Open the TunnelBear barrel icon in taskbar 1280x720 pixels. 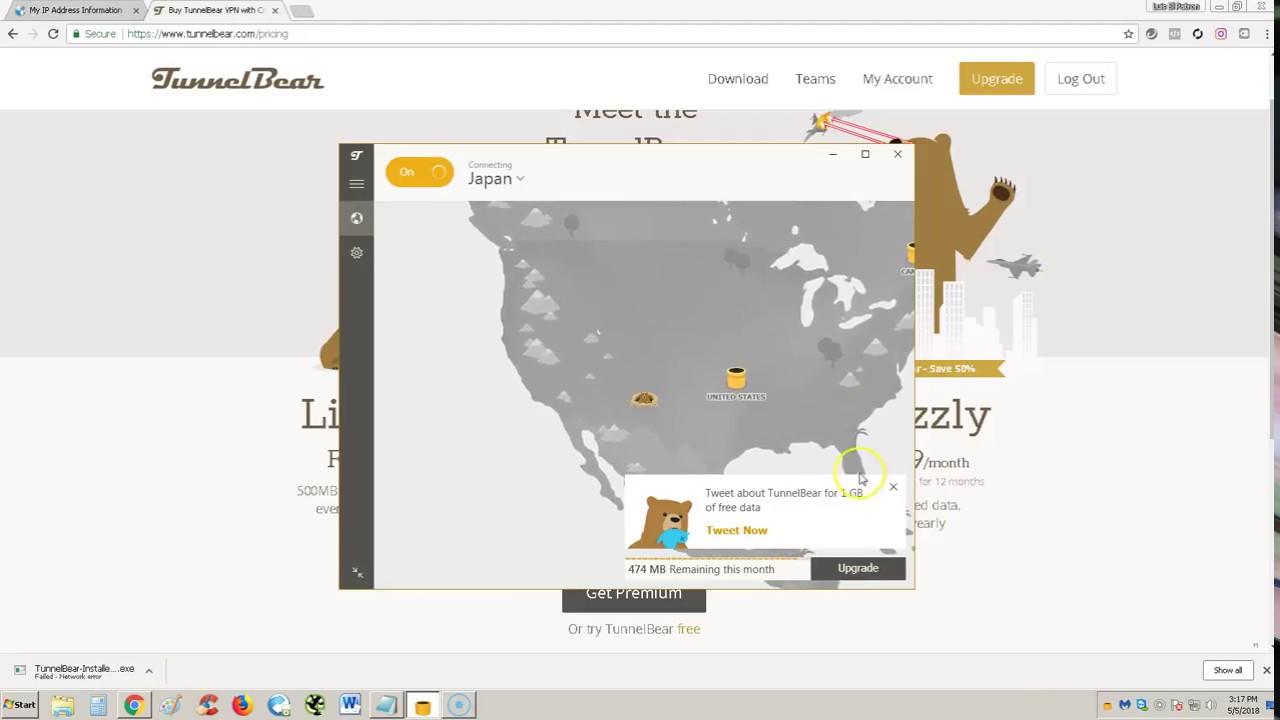[422, 706]
